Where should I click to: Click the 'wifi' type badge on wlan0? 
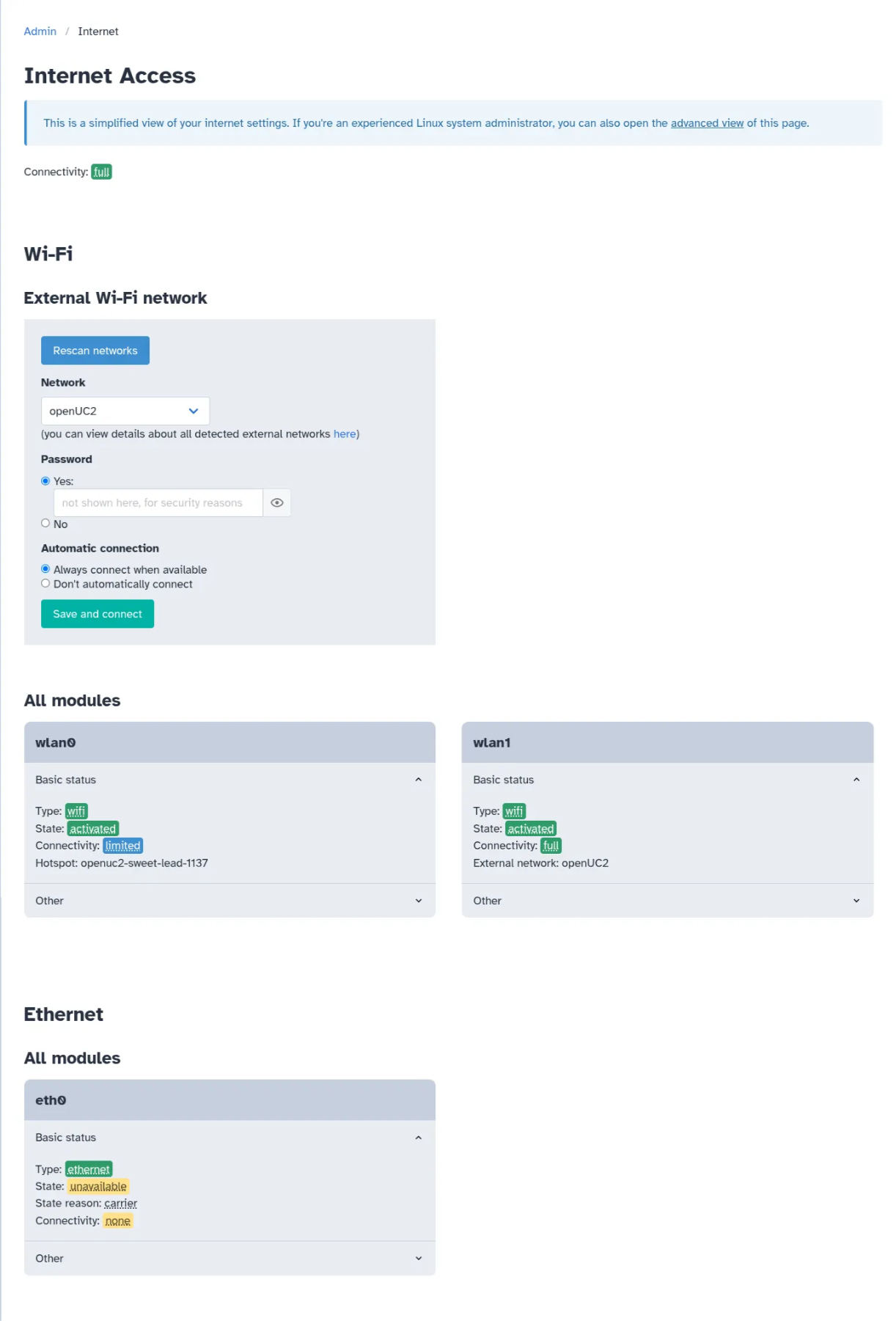pos(76,810)
